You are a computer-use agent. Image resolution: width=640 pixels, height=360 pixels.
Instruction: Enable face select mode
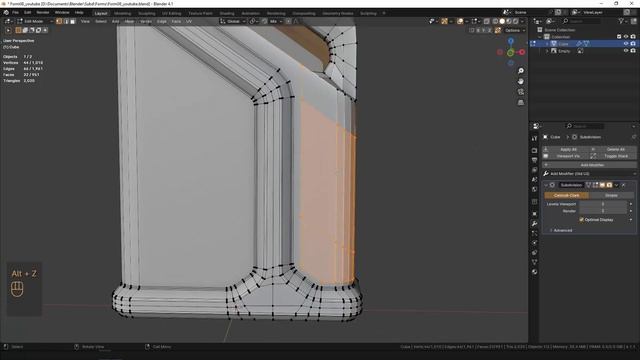click(73, 21)
